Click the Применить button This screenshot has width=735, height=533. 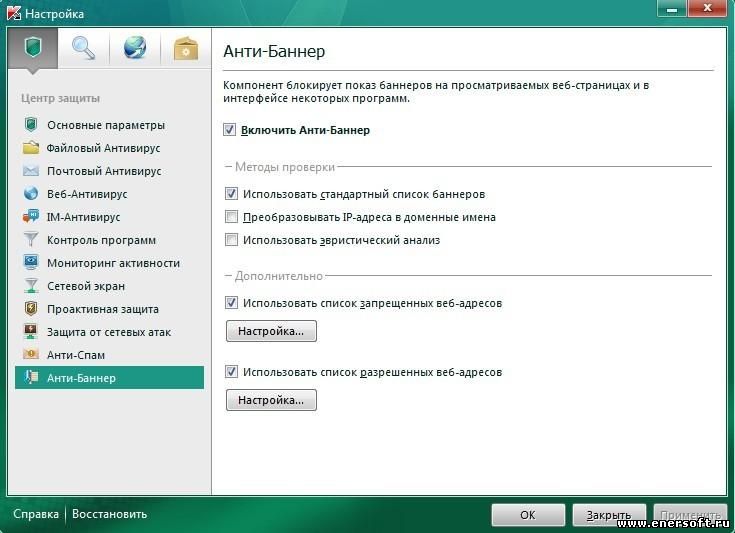690,515
